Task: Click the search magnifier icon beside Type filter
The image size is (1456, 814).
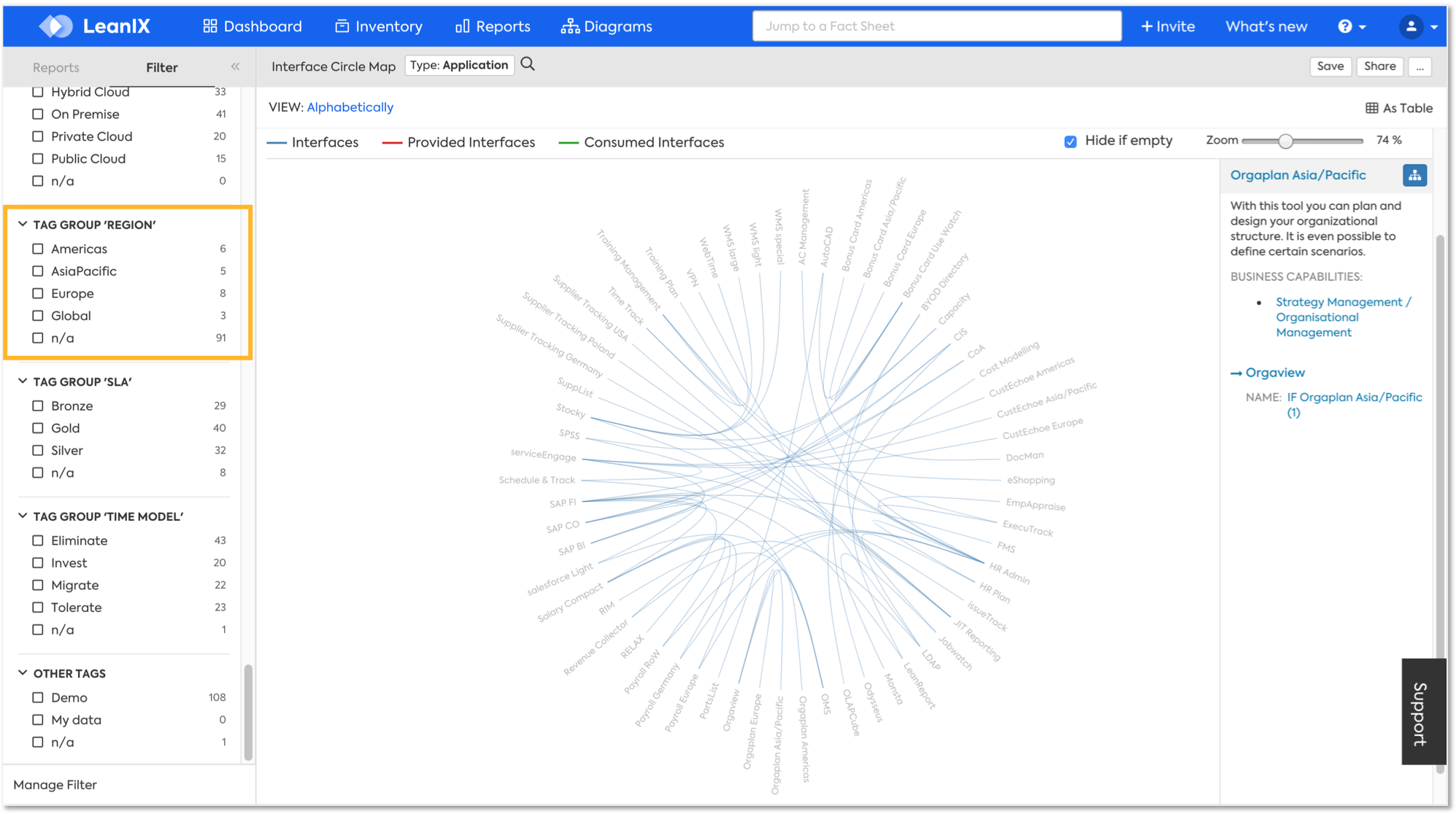Action: pyautogui.click(x=528, y=65)
